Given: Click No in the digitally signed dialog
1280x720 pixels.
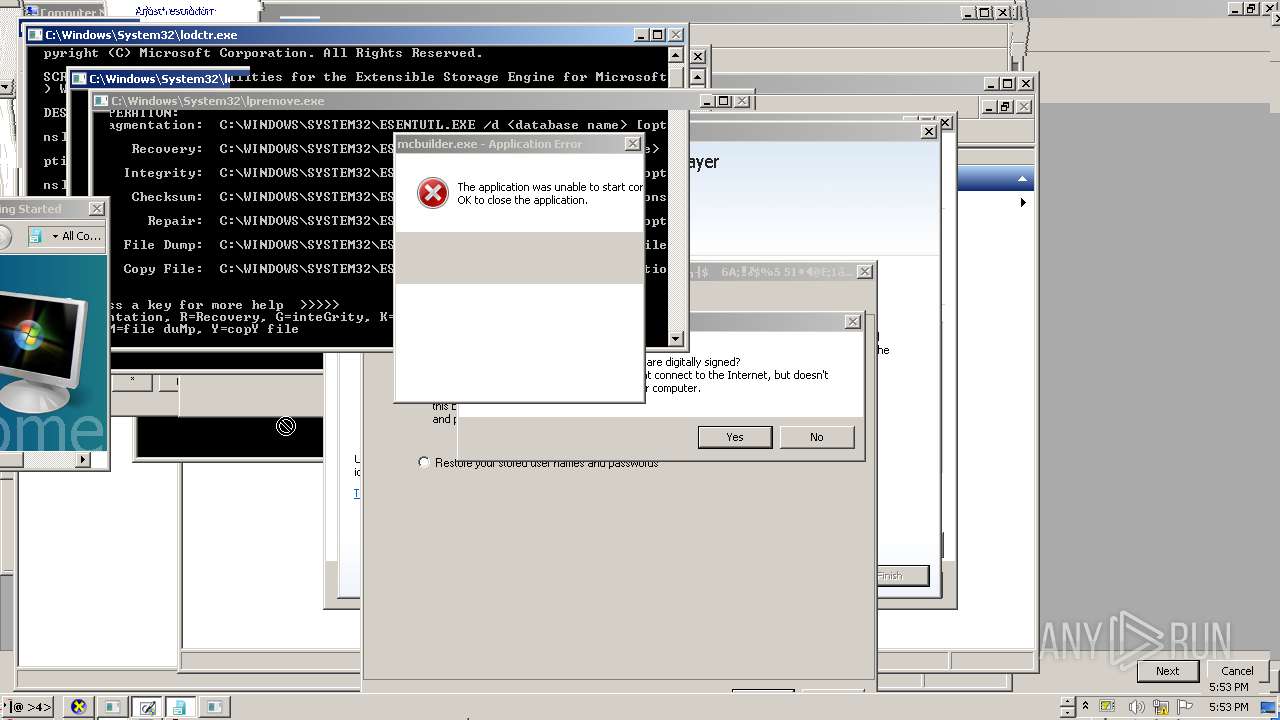Looking at the screenshot, I should pyautogui.click(x=817, y=437).
